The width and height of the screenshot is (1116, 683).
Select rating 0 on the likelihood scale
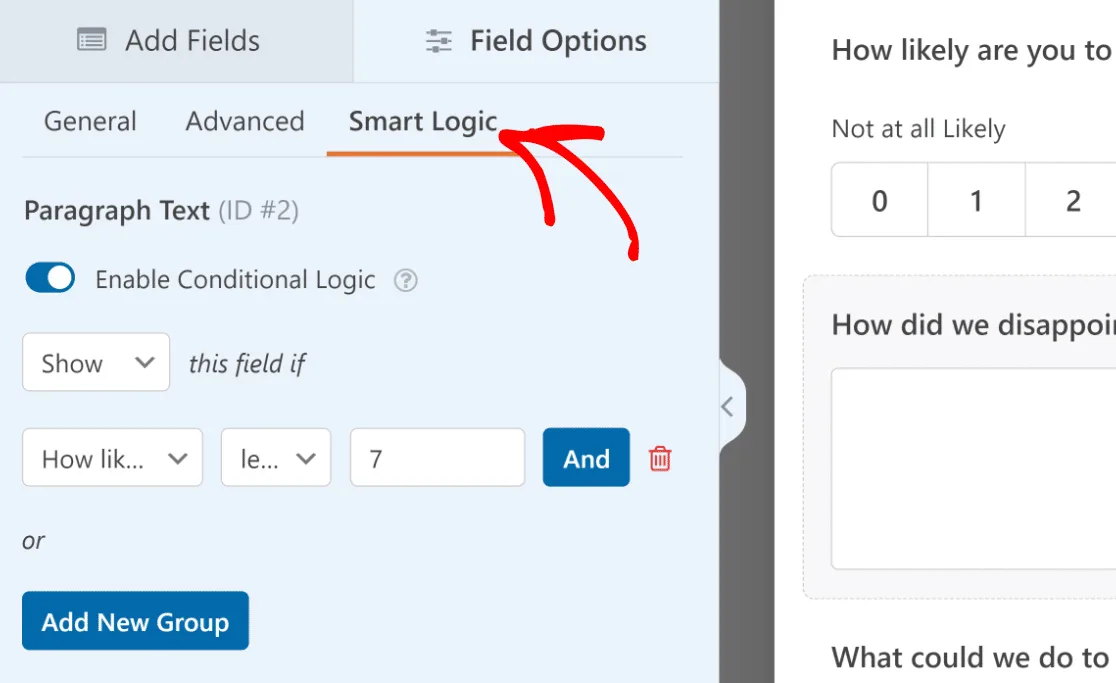[x=880, y=200]
